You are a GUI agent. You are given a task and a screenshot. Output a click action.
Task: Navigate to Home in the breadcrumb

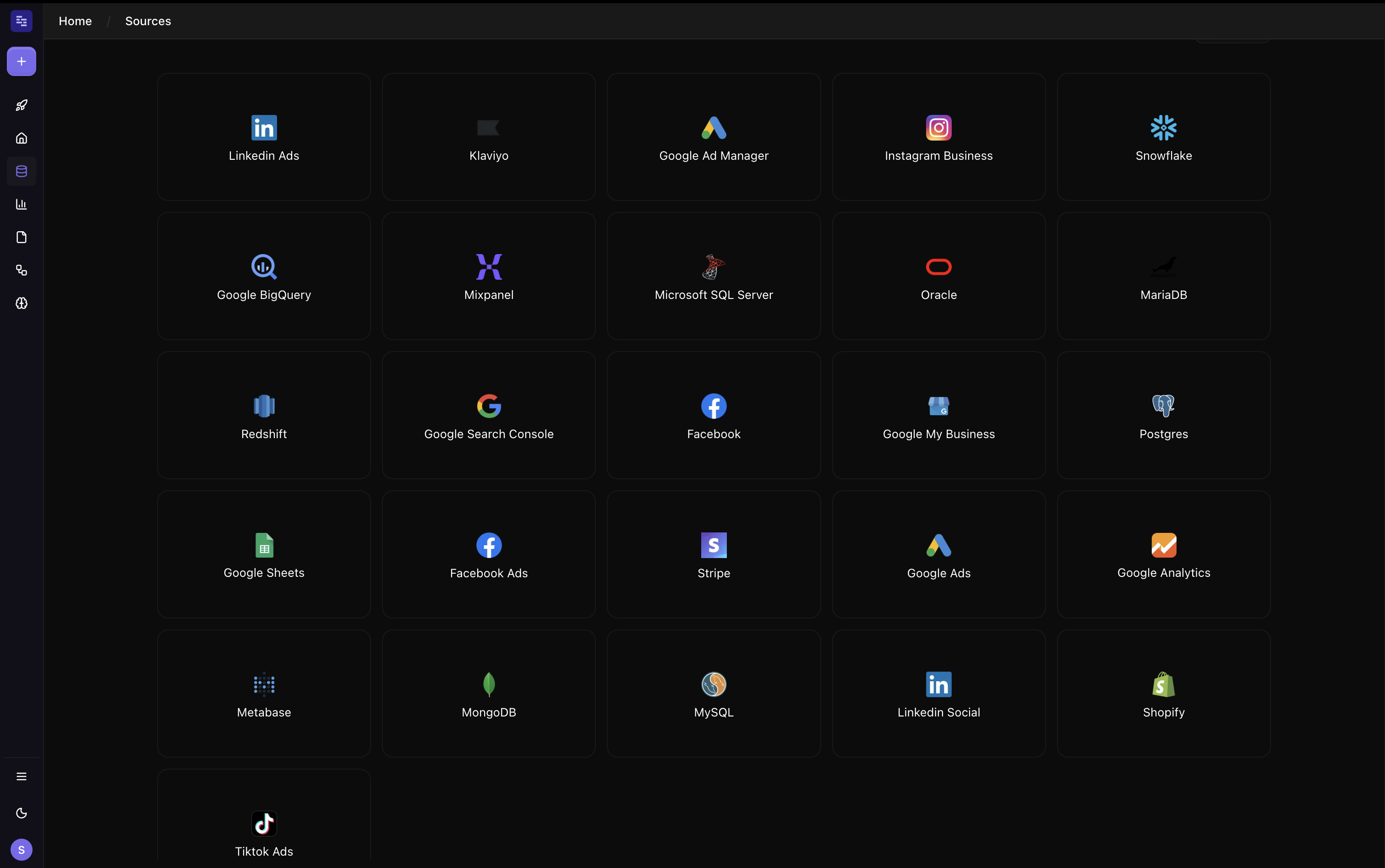(75, 21)
